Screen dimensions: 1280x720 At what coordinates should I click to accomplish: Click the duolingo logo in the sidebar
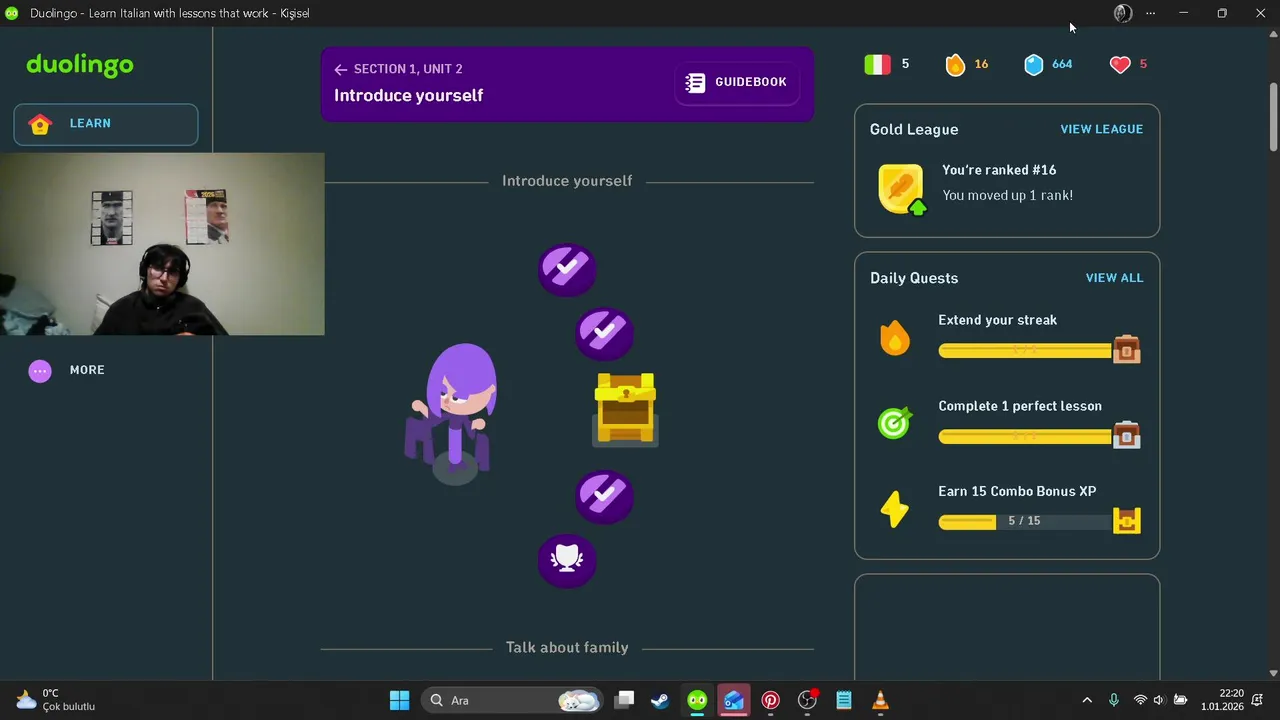point(80,65)
